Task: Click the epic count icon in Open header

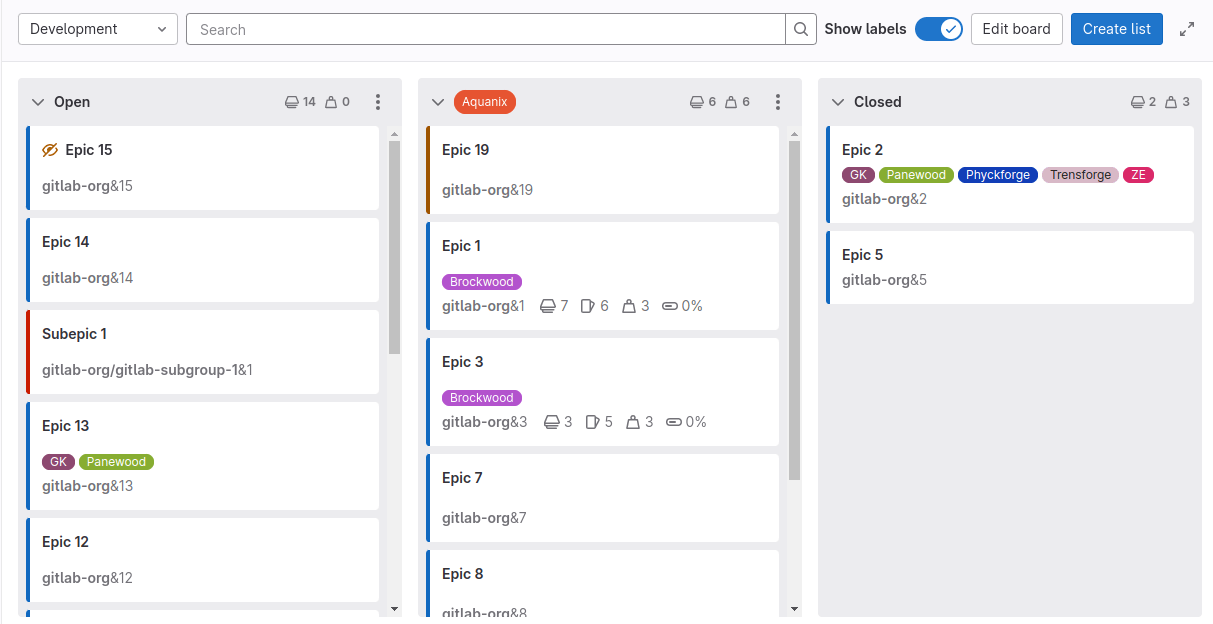Action: click(292, 101)
